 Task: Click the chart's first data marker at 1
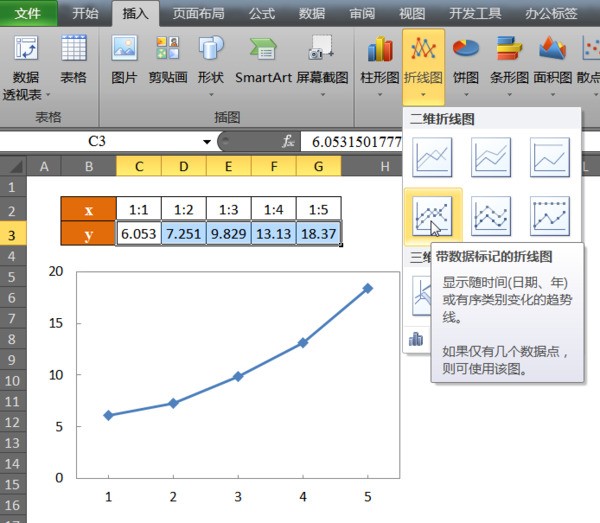tap(108, 415)
